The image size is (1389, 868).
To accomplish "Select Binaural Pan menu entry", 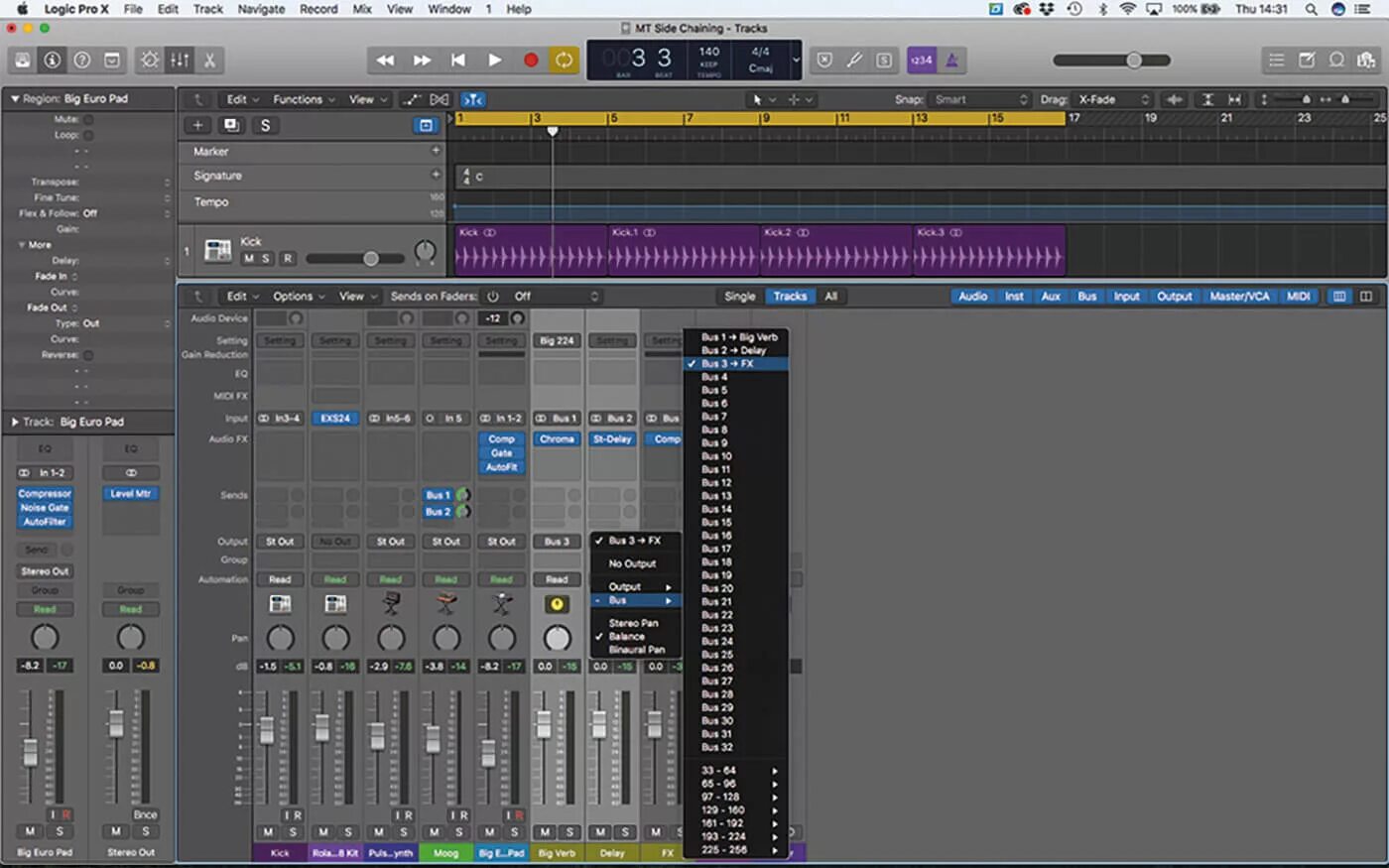I will [636, 650].
